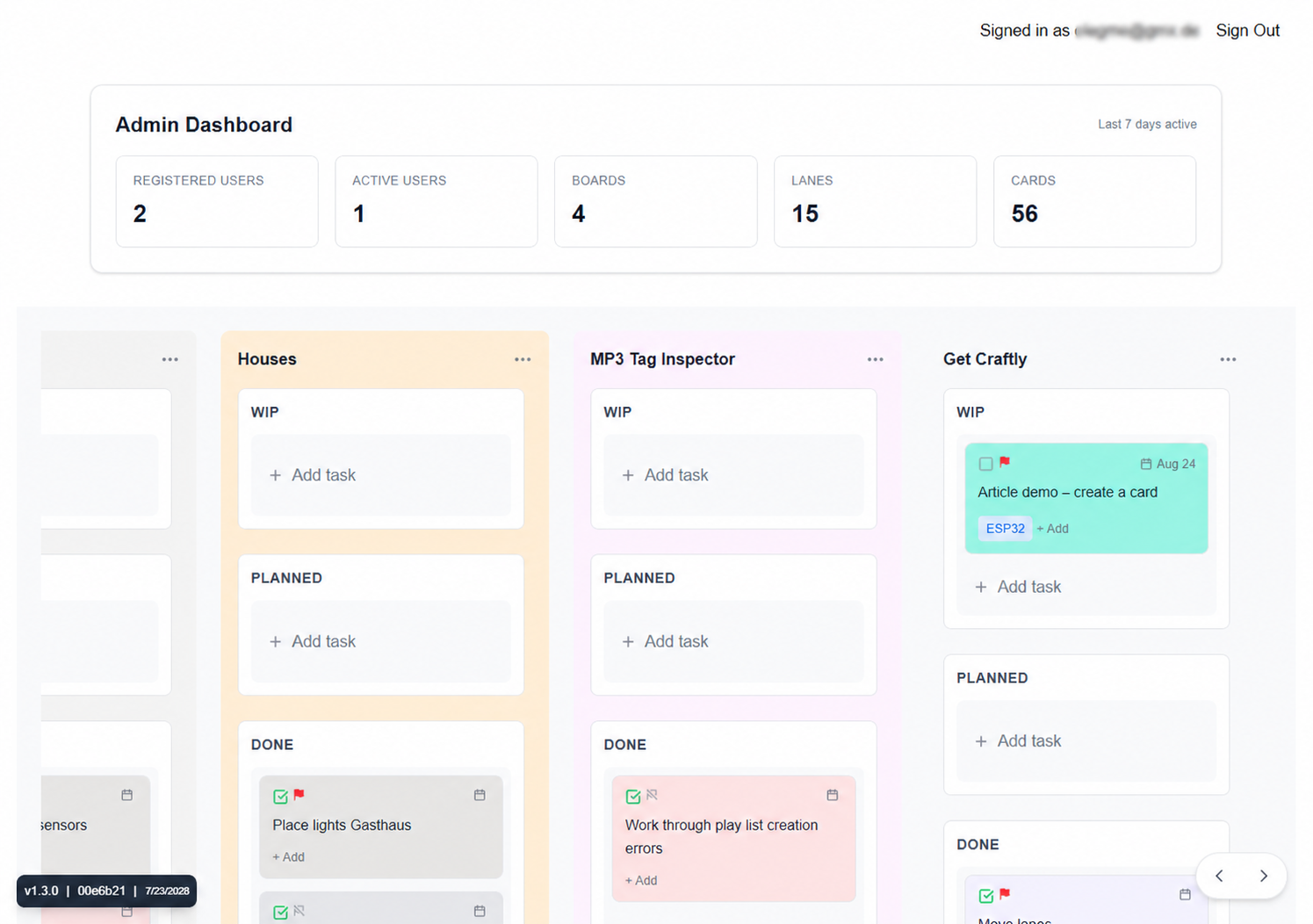Click the 00e6b21 commit hash in the version badge

[x=101, y=891]
